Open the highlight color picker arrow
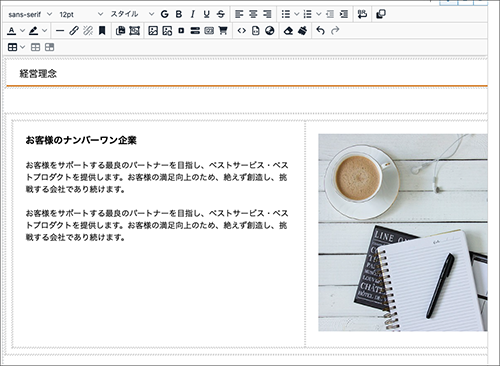The height and width of the screenshot is (366, 500). (x=44, y=31)
